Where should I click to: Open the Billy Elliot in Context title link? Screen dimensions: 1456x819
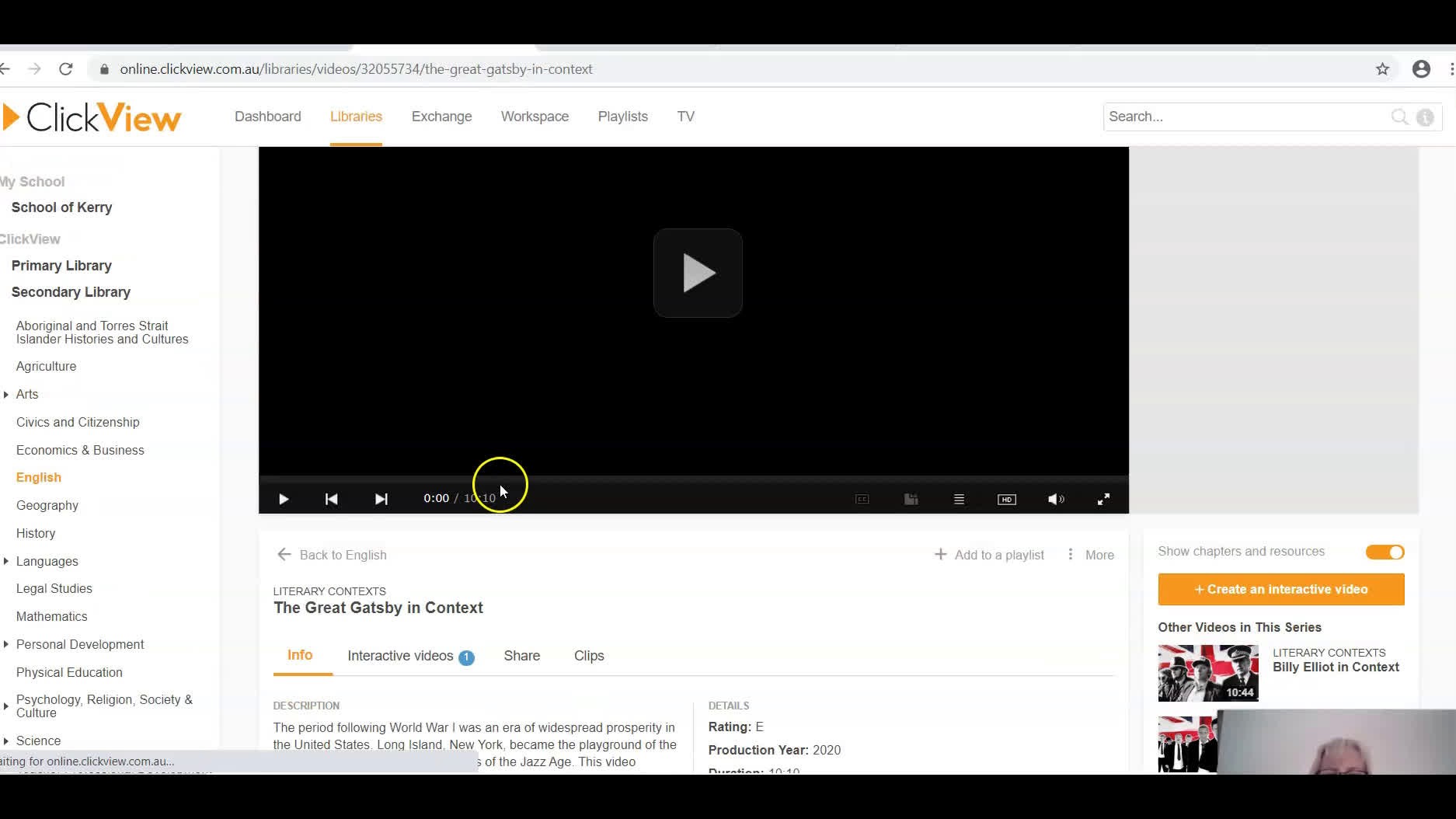pyautogui.click(x=1336, y=667)
